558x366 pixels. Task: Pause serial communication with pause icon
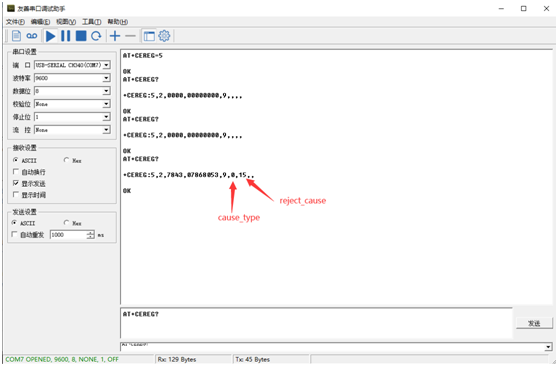click(65, 36)
